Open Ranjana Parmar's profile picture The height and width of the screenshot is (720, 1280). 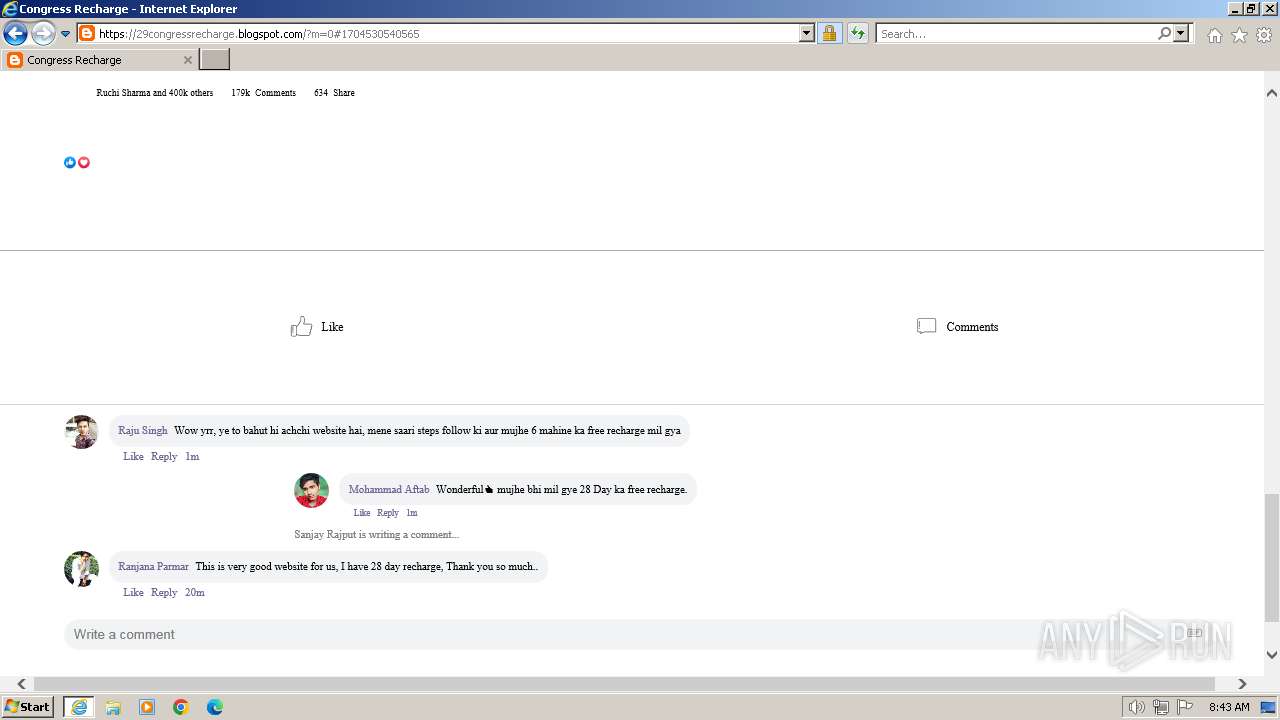pyautogui.click(x=81, y=568)
